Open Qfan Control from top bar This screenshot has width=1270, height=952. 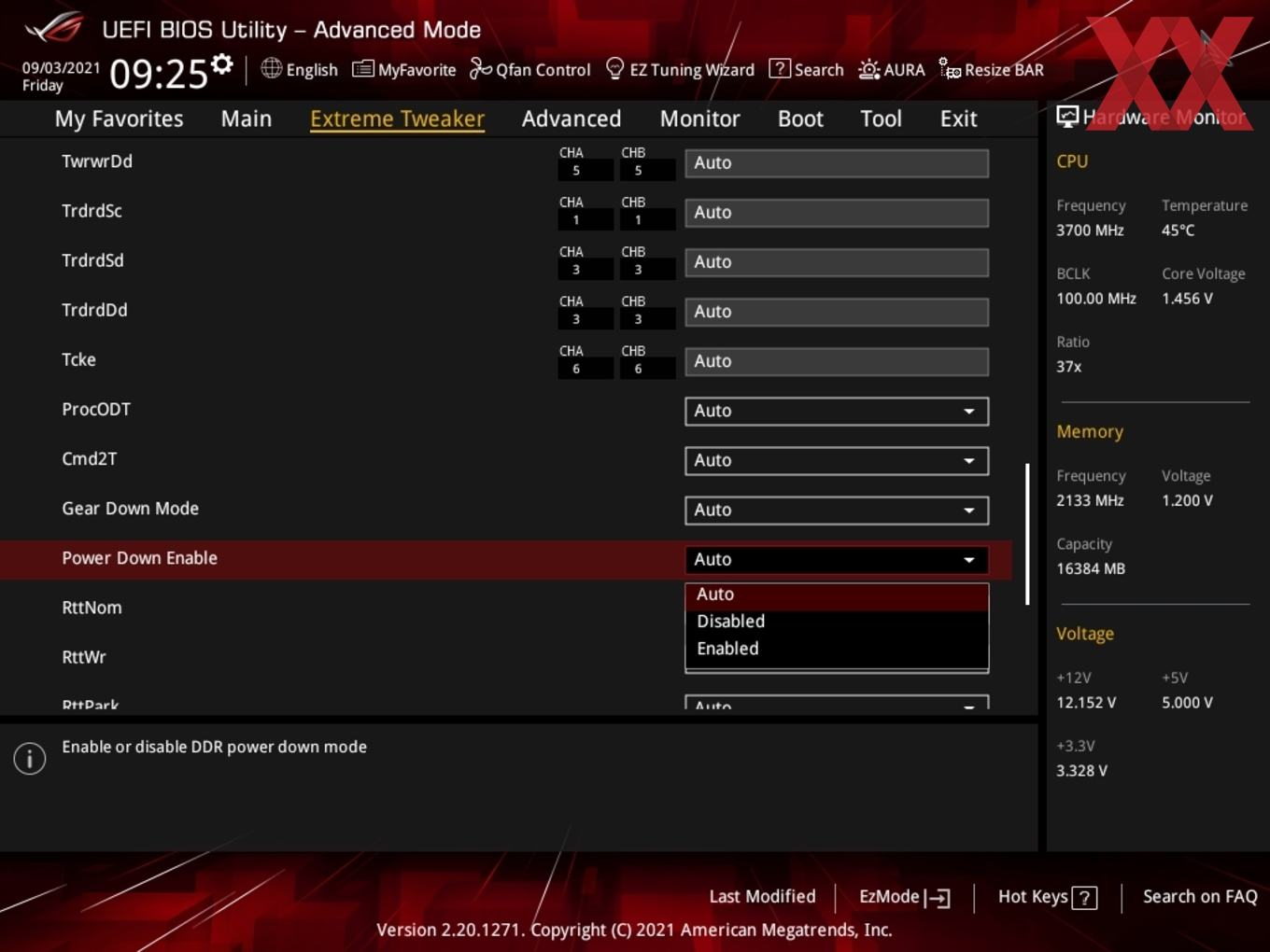(x=529, y=70)
